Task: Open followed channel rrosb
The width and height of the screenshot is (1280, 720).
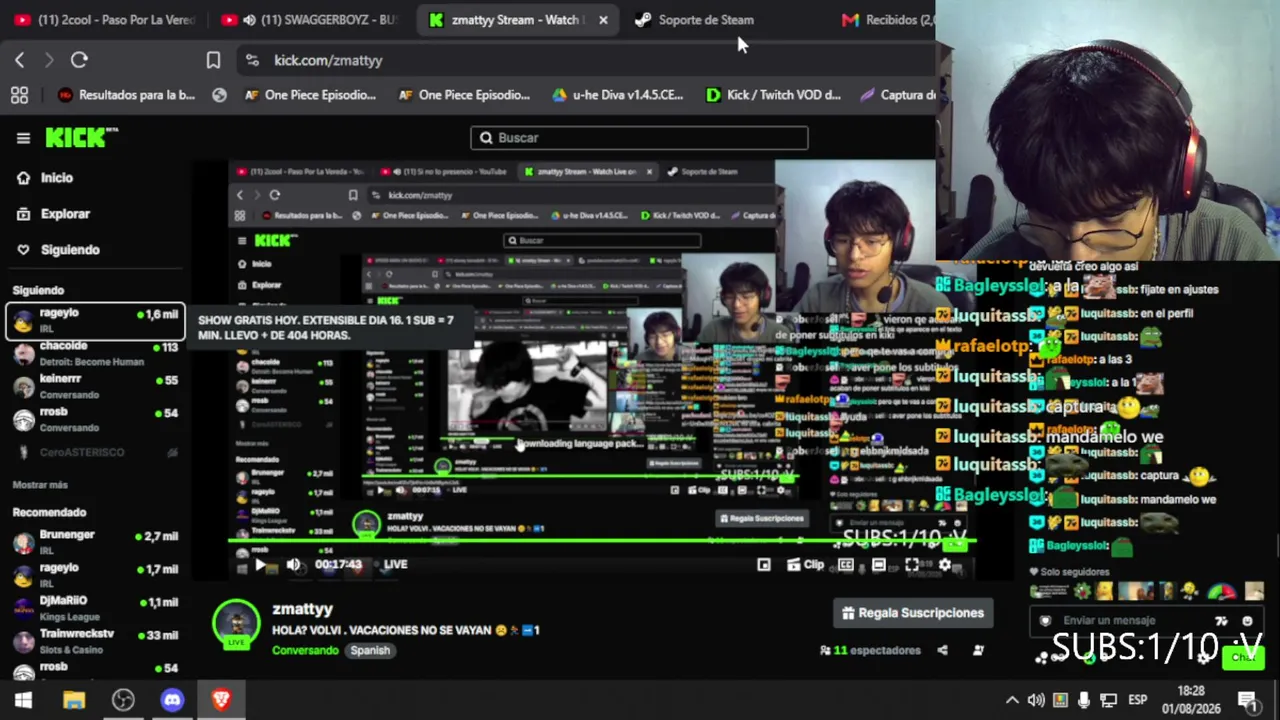Action: (96, 419)
